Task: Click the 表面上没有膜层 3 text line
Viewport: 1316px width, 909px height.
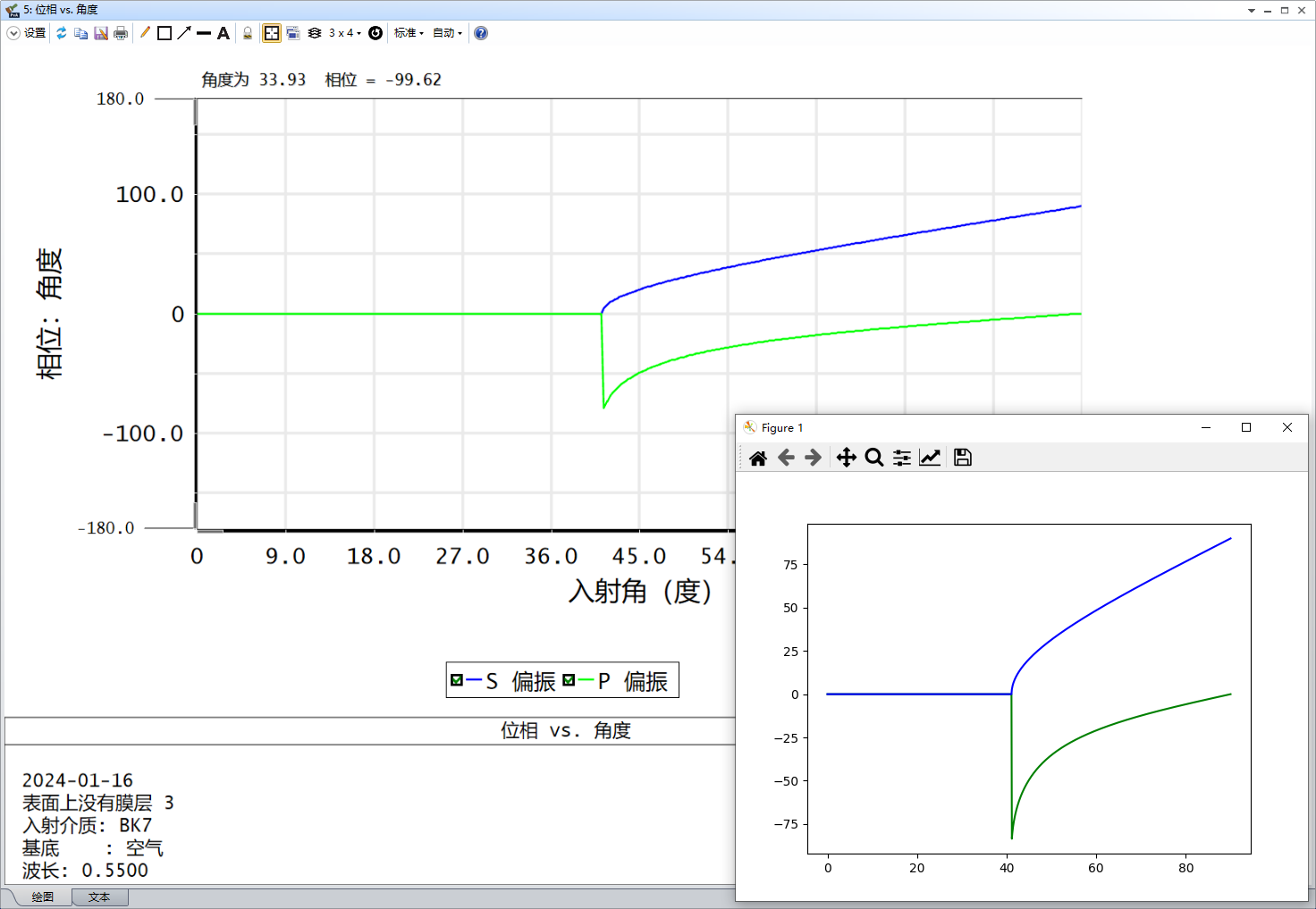Action: [x=98, y=803]
